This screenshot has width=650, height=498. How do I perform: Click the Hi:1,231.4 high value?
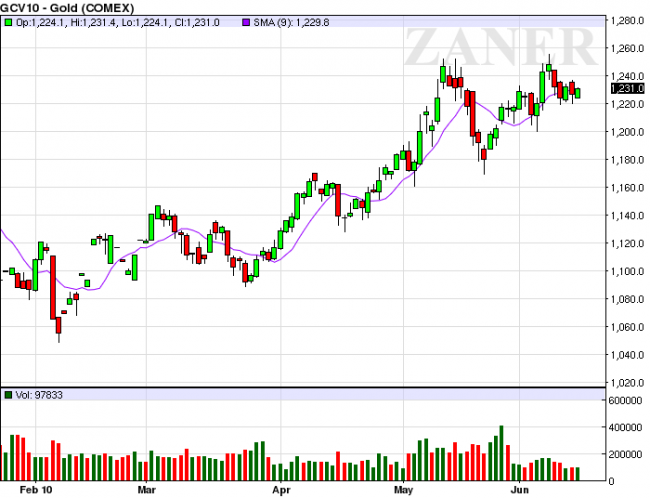pyautogui.click(x=94, y=22)
